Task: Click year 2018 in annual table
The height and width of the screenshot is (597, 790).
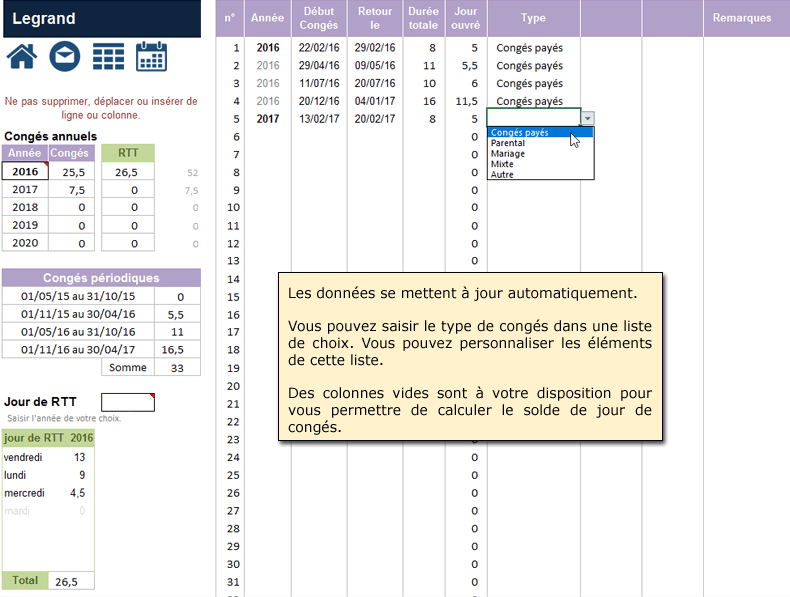Action: click(25, 207)
